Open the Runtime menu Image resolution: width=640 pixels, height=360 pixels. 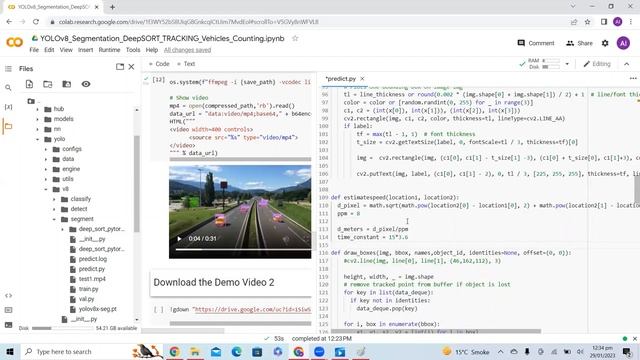tap(109, 50)
